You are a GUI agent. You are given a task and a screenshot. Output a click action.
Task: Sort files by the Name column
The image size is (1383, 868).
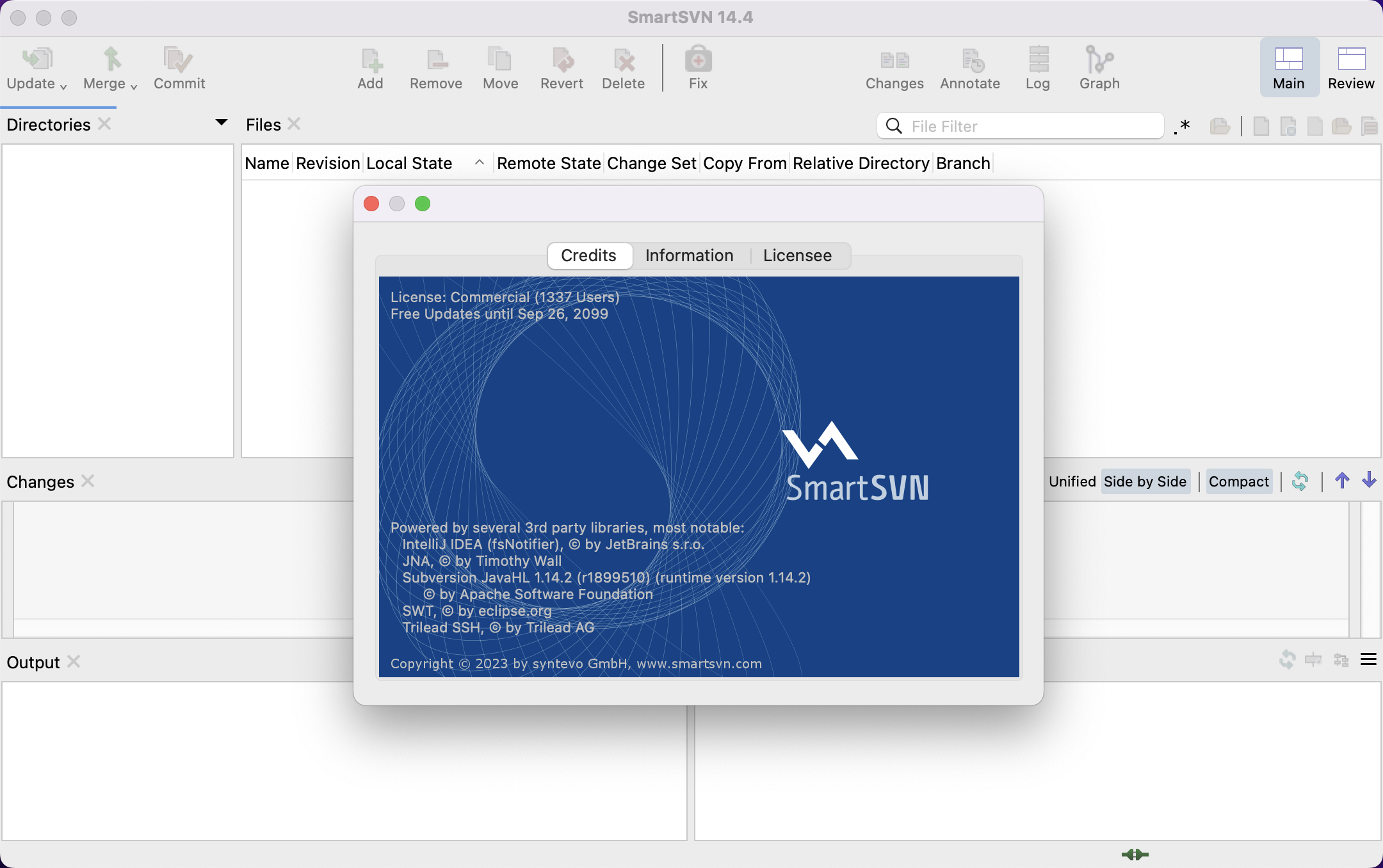(267, 163)
